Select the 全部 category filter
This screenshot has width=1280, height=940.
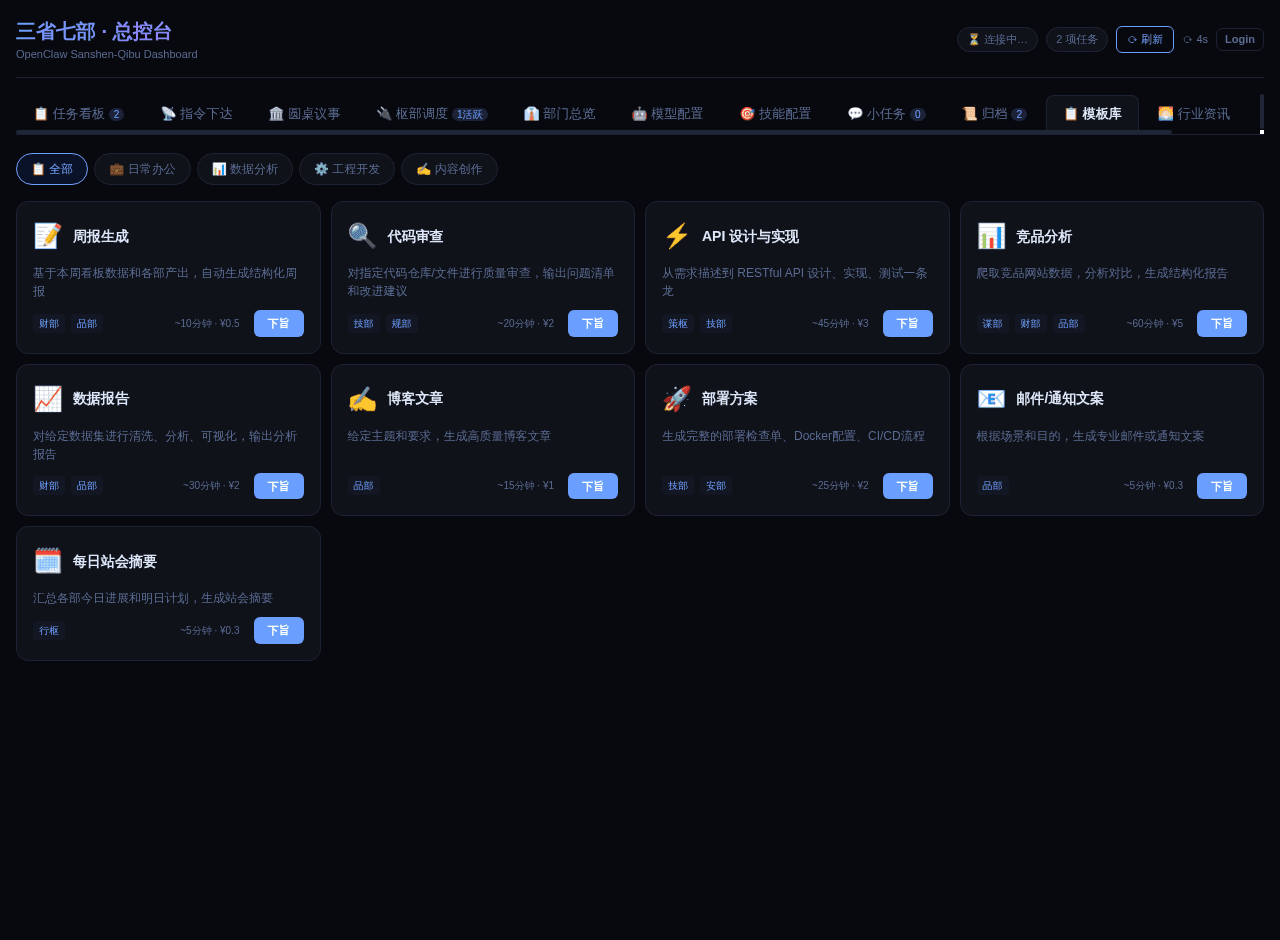52,169
